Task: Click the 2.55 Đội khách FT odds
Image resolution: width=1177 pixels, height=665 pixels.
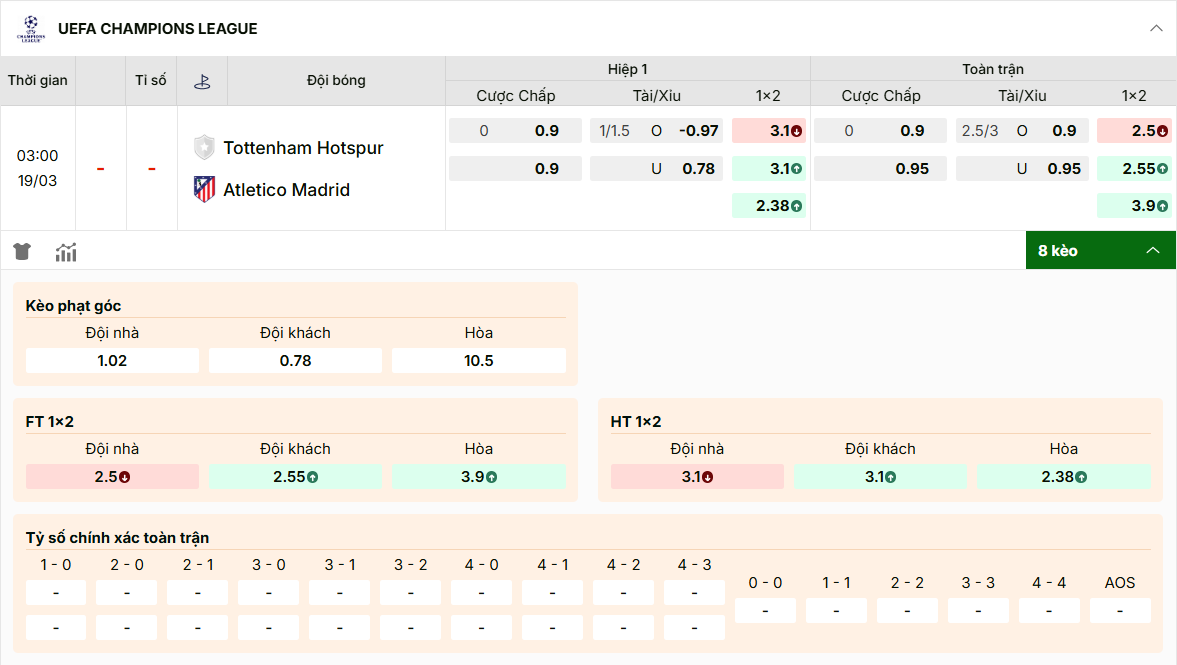Action: click(294, 477)
